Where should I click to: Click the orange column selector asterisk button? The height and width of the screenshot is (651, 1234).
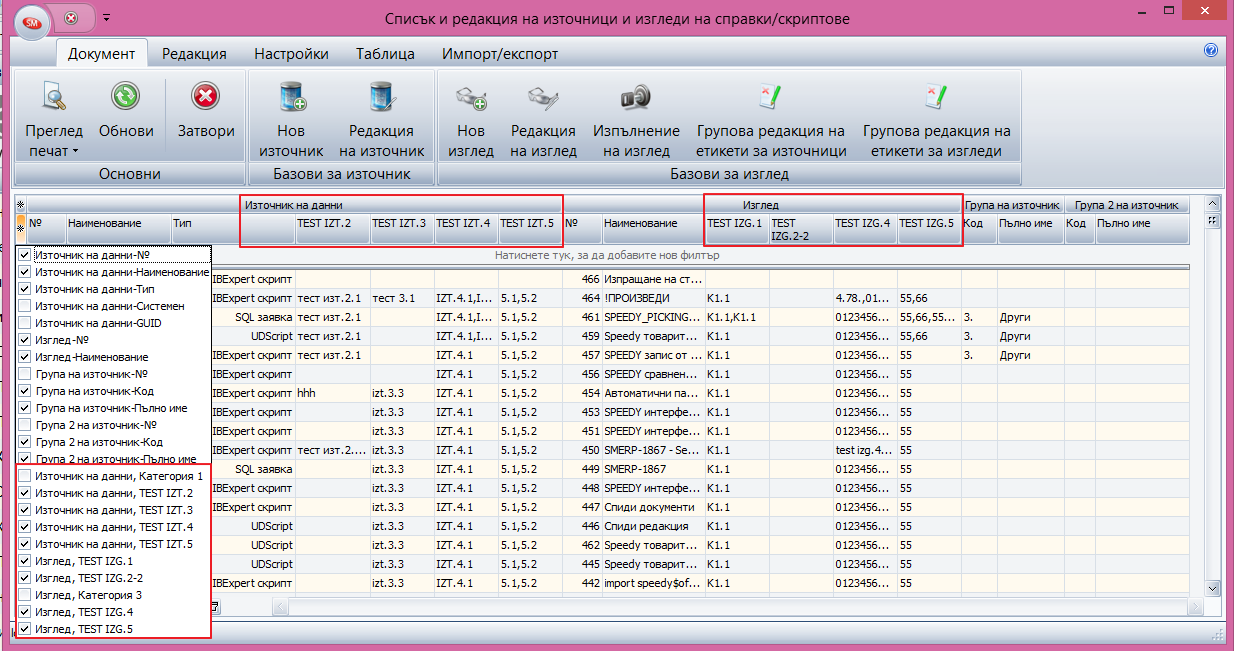tap(20, 229)
